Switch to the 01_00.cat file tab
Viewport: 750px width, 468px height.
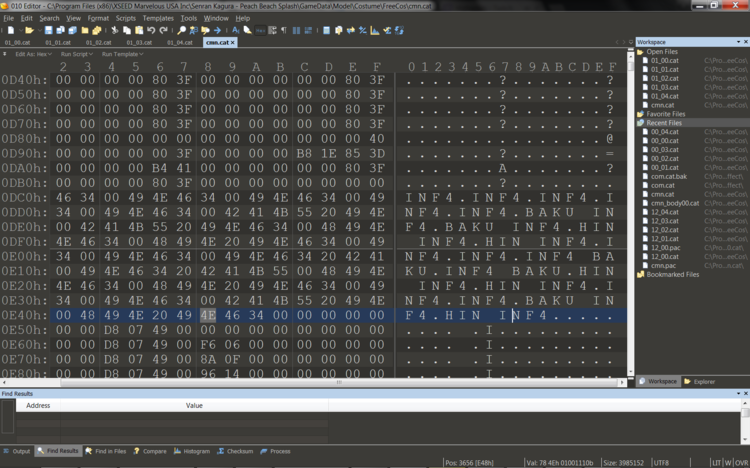[x=17, y=43]
